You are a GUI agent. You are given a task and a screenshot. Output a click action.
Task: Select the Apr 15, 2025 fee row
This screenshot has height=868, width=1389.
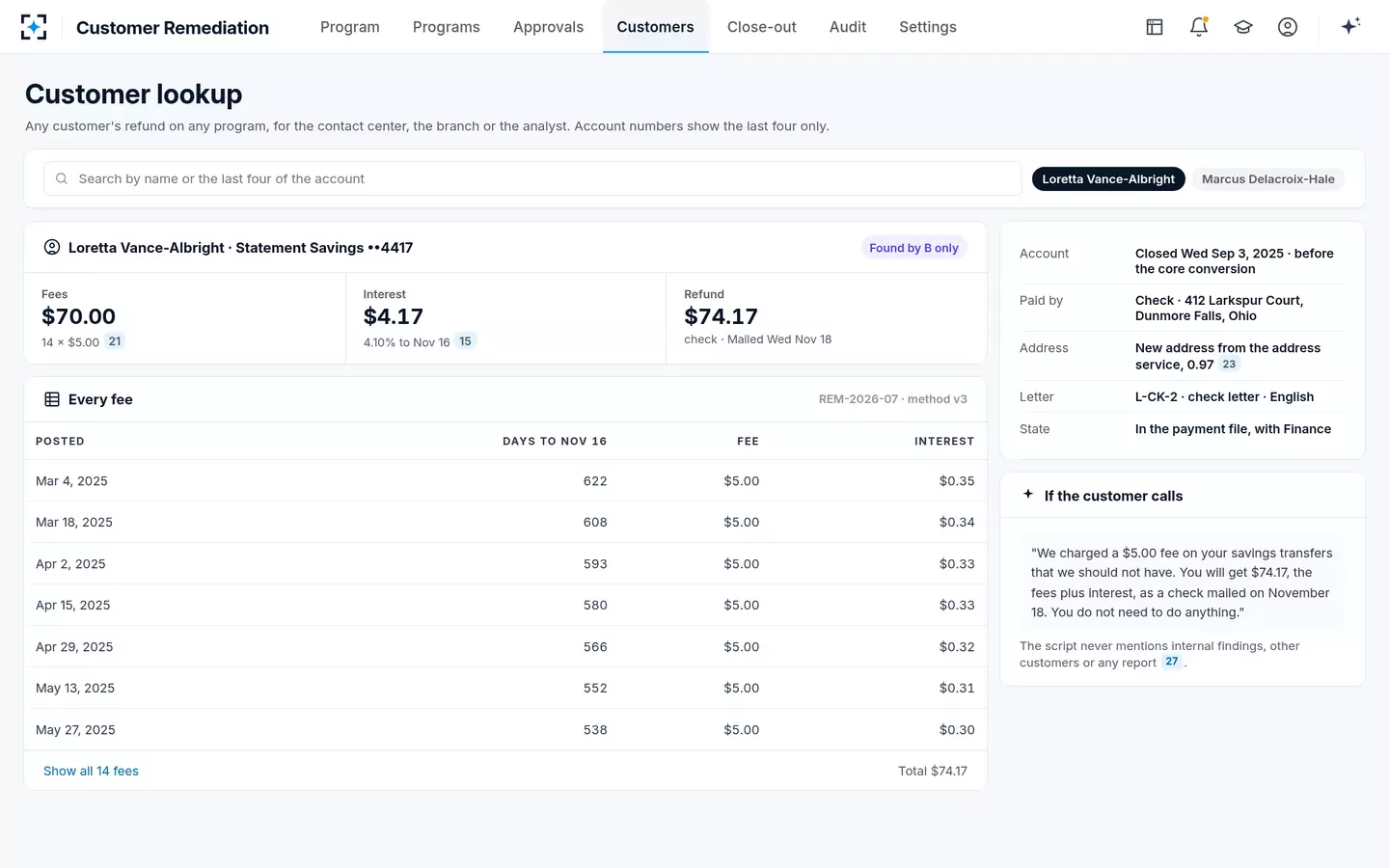pos(505,605)
